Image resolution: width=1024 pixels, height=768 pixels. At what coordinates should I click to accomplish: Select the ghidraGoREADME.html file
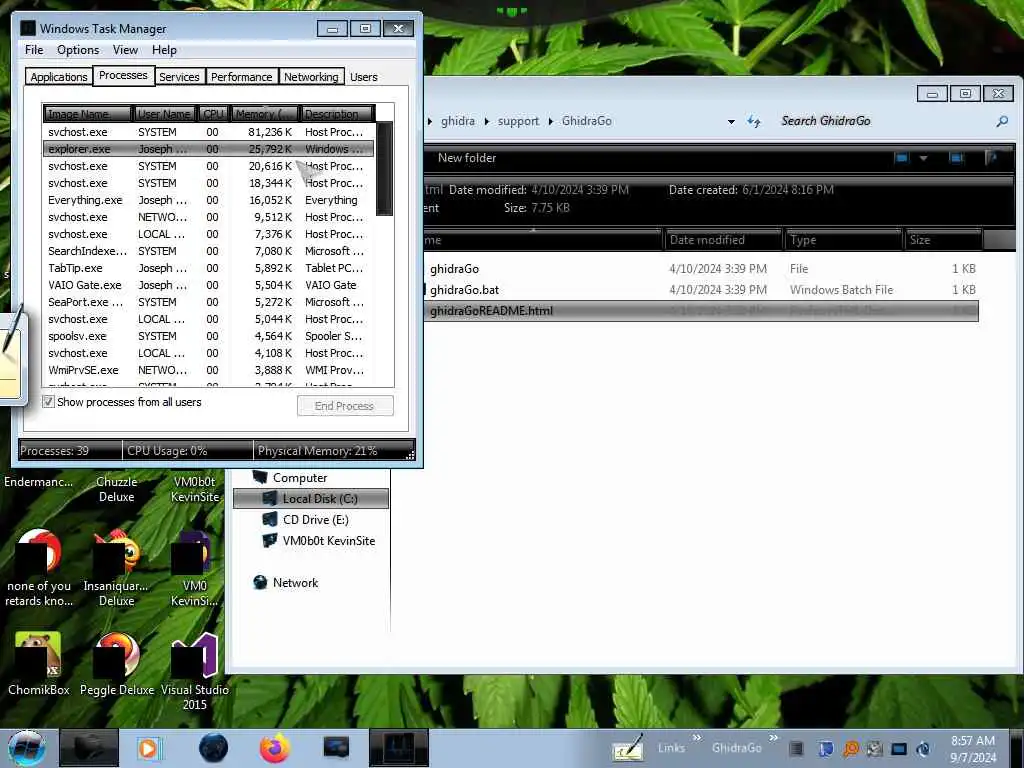pyautogui.click(x=701, y=310)
